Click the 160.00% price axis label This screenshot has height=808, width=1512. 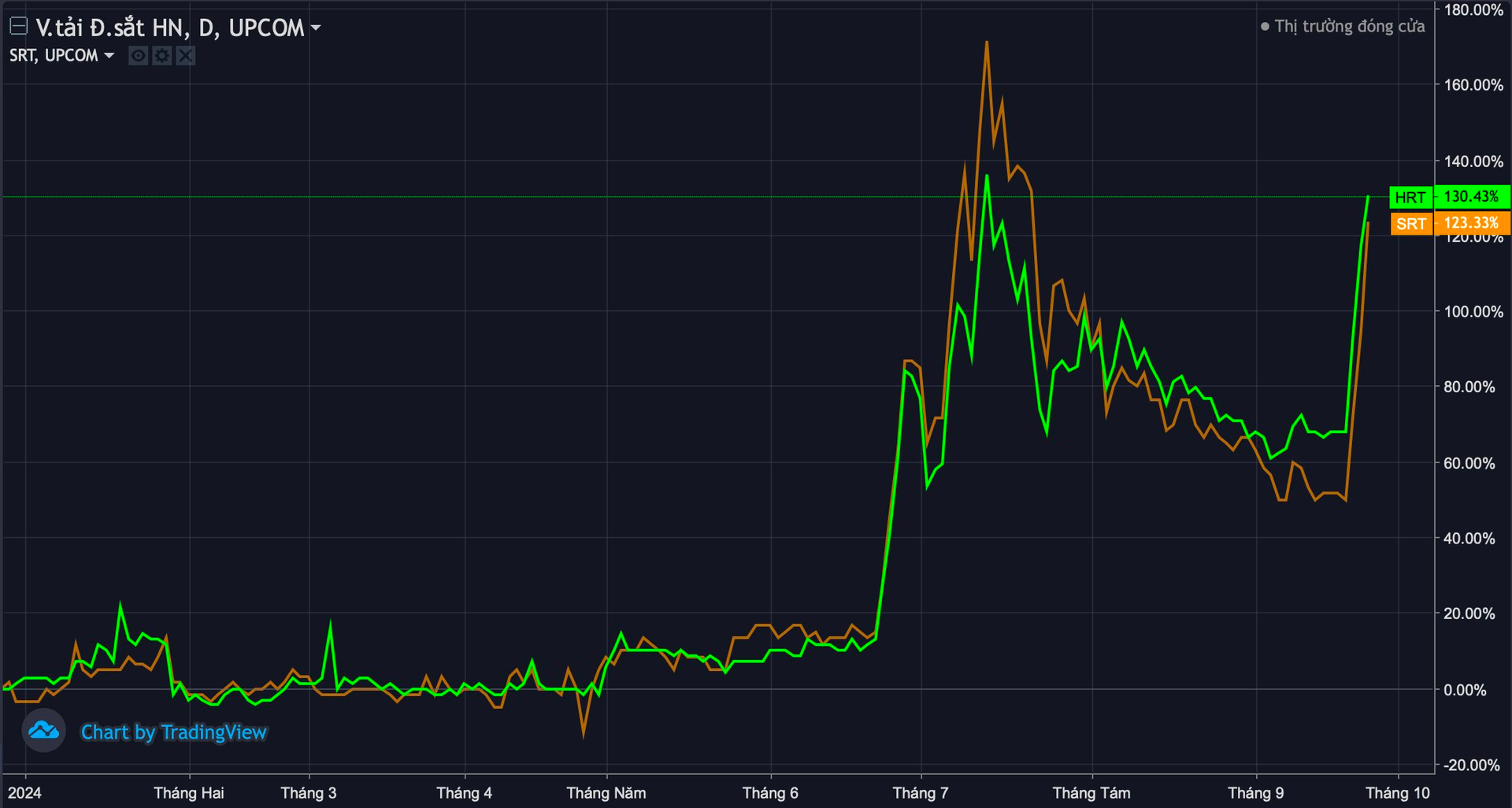[1473, 85]
